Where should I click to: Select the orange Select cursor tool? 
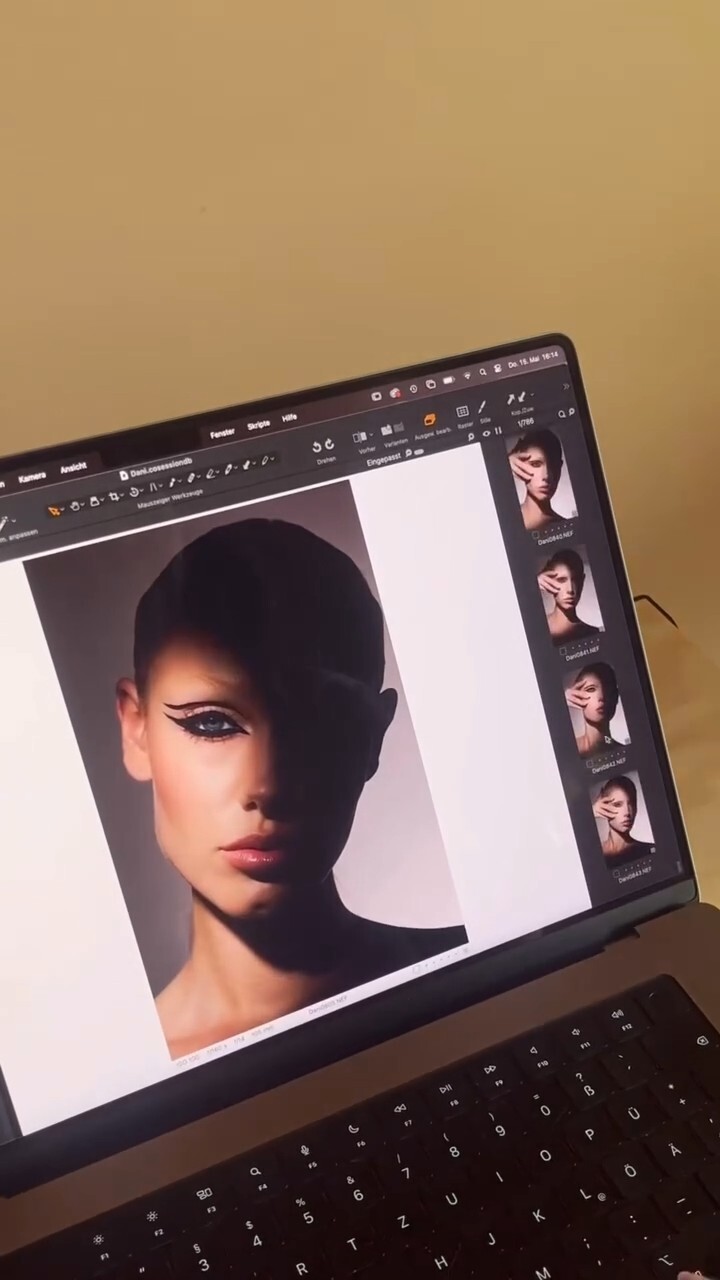point(54,511)
